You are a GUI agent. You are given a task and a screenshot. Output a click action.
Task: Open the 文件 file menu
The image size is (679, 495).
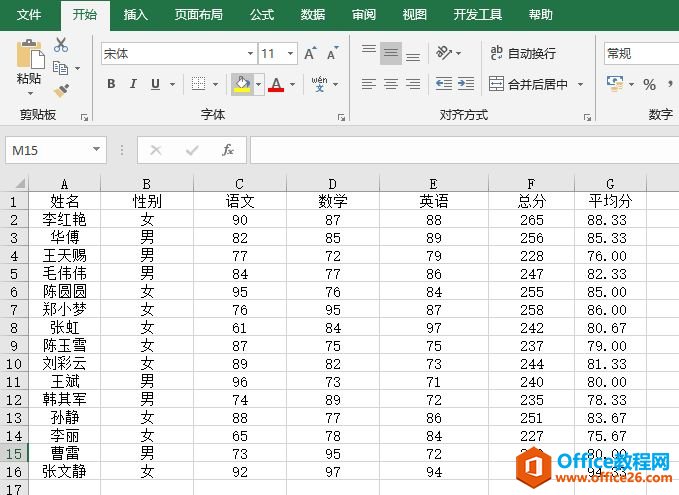29,15
